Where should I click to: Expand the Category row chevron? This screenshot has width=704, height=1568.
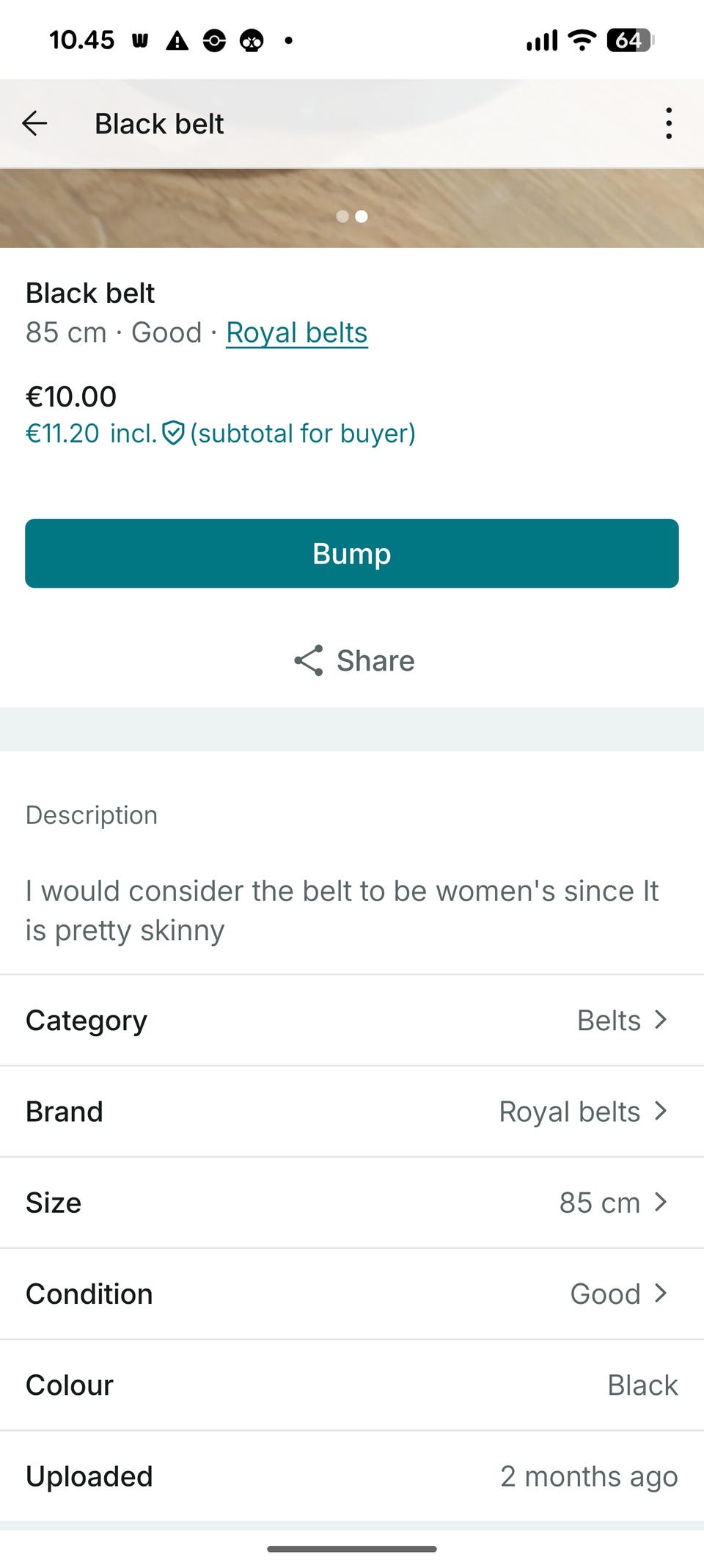[661, 1020]
